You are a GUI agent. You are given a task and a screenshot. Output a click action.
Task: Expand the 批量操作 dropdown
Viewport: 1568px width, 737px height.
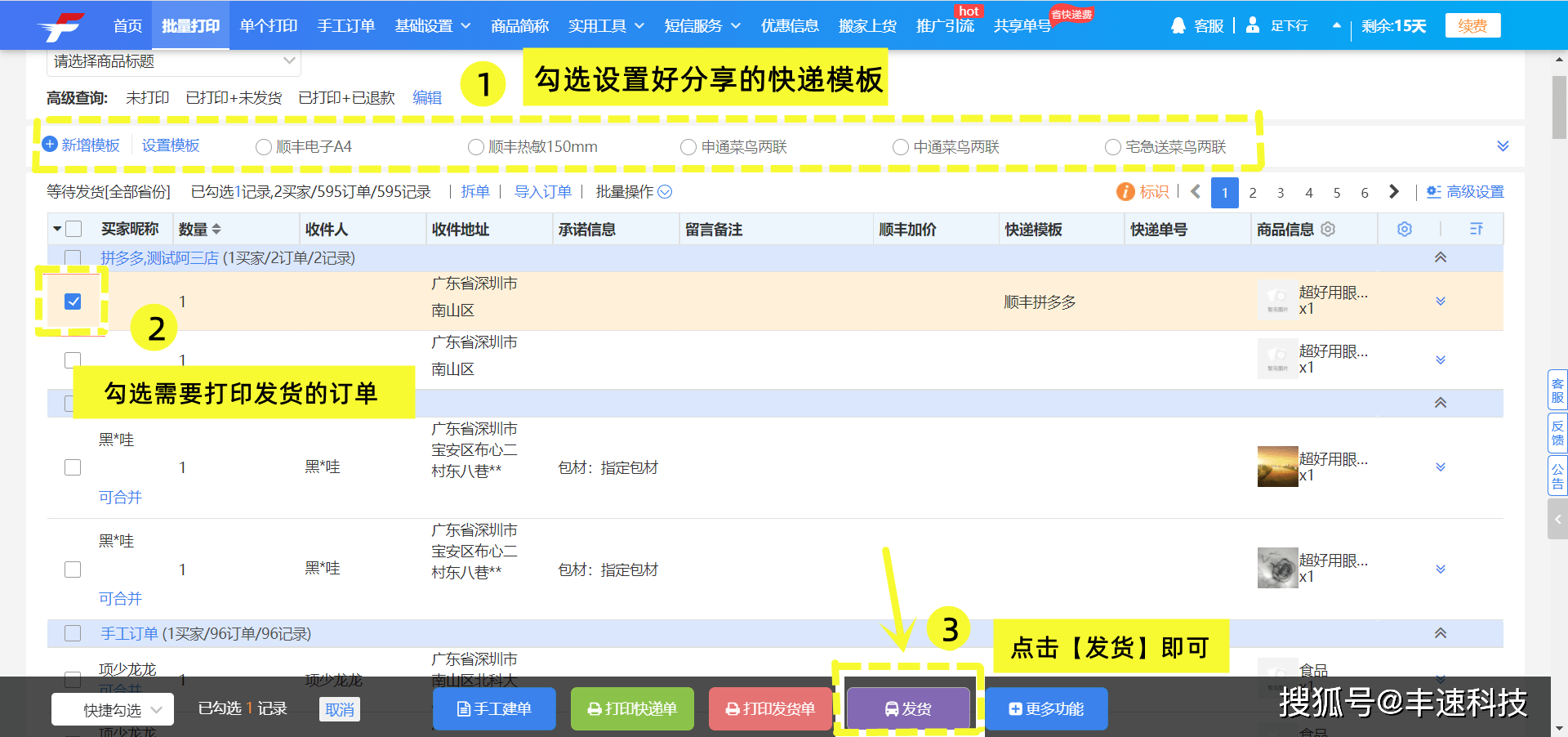[x=665, y=191]
